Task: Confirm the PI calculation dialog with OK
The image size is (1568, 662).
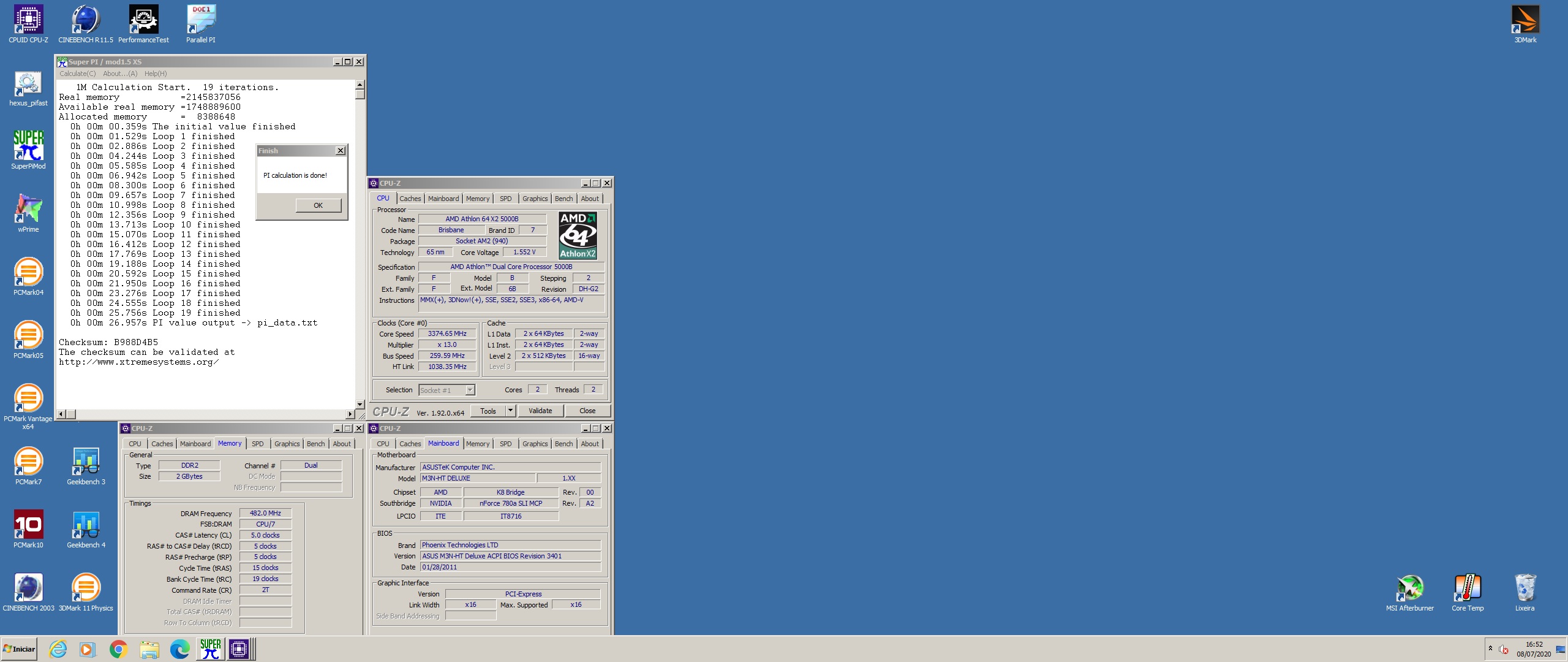Action: pos(318,205)
